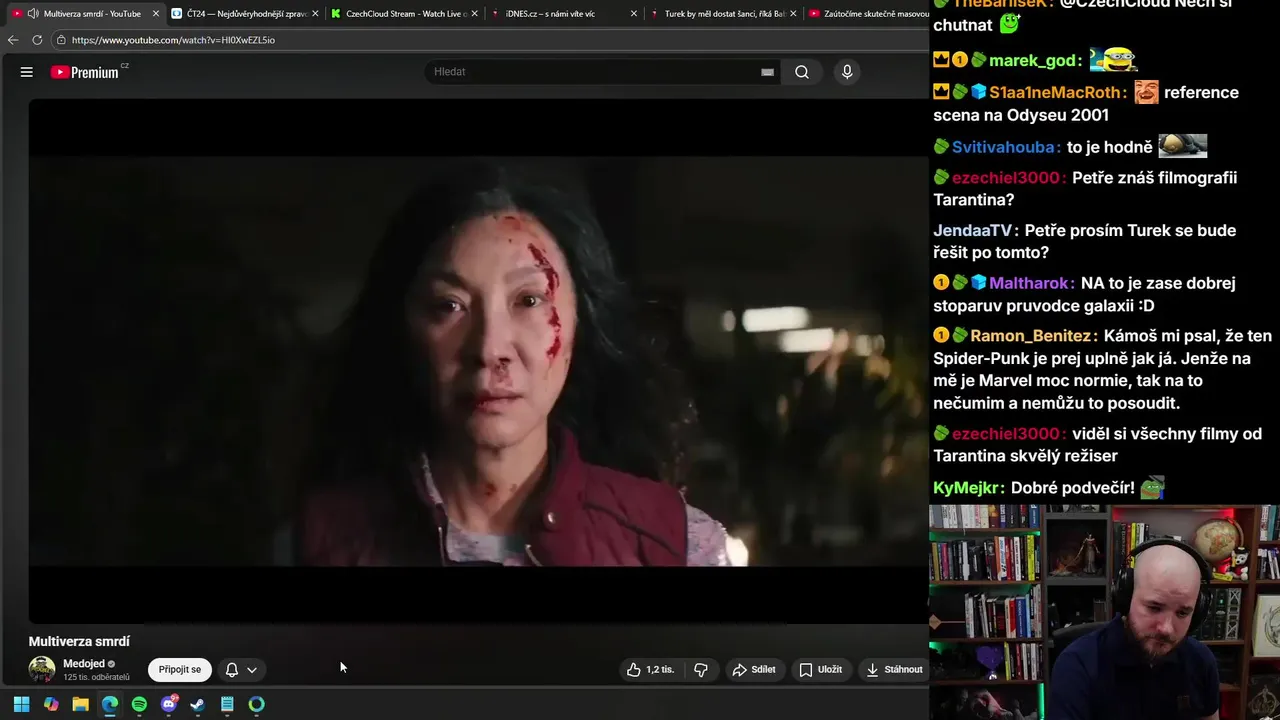Screen dimensions: 1280x720
Task: Click the video title Multiverza smrdí
Action: point(79,641)
